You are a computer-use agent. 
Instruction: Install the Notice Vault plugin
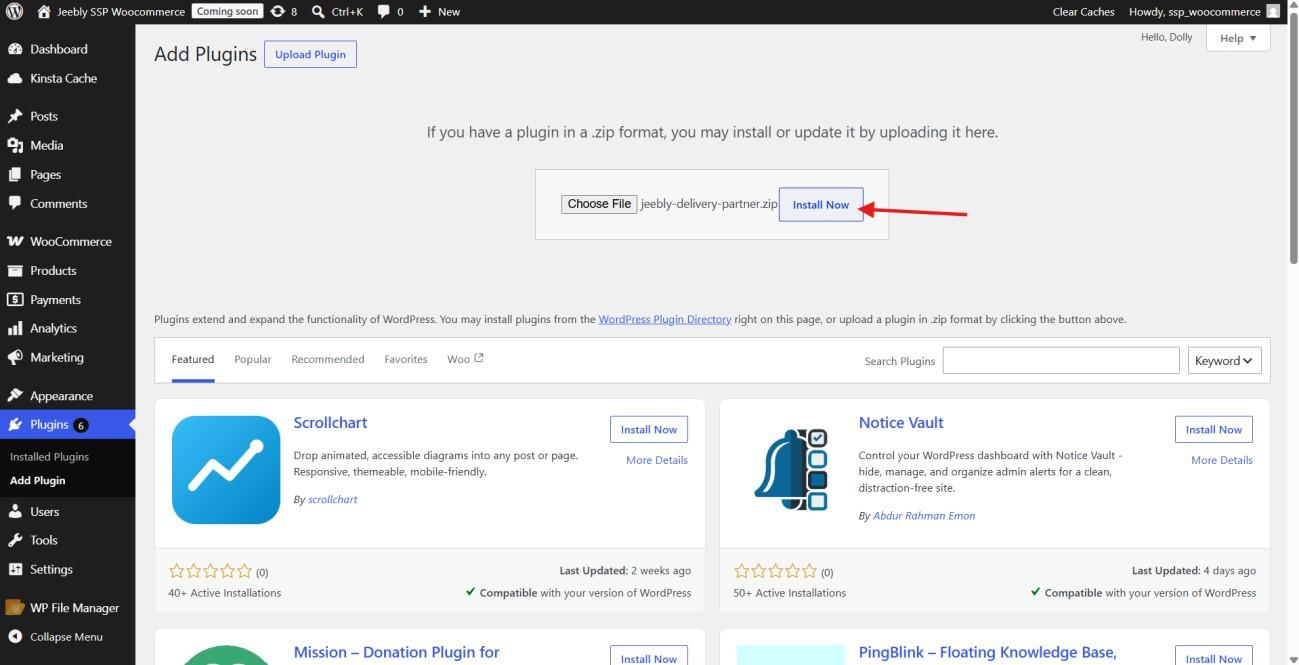point(1214,429)
